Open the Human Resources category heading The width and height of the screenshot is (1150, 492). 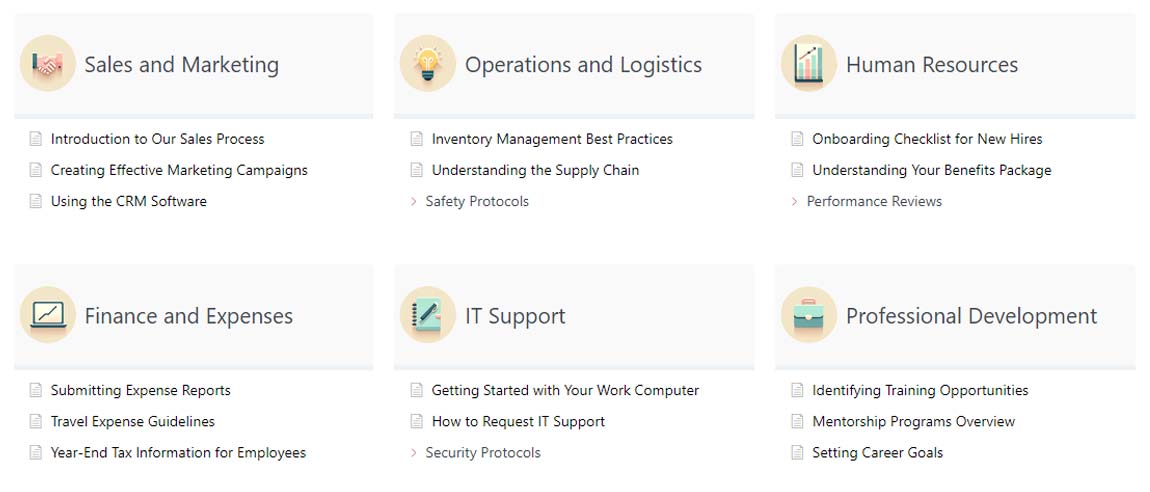(x=931, y=65)
